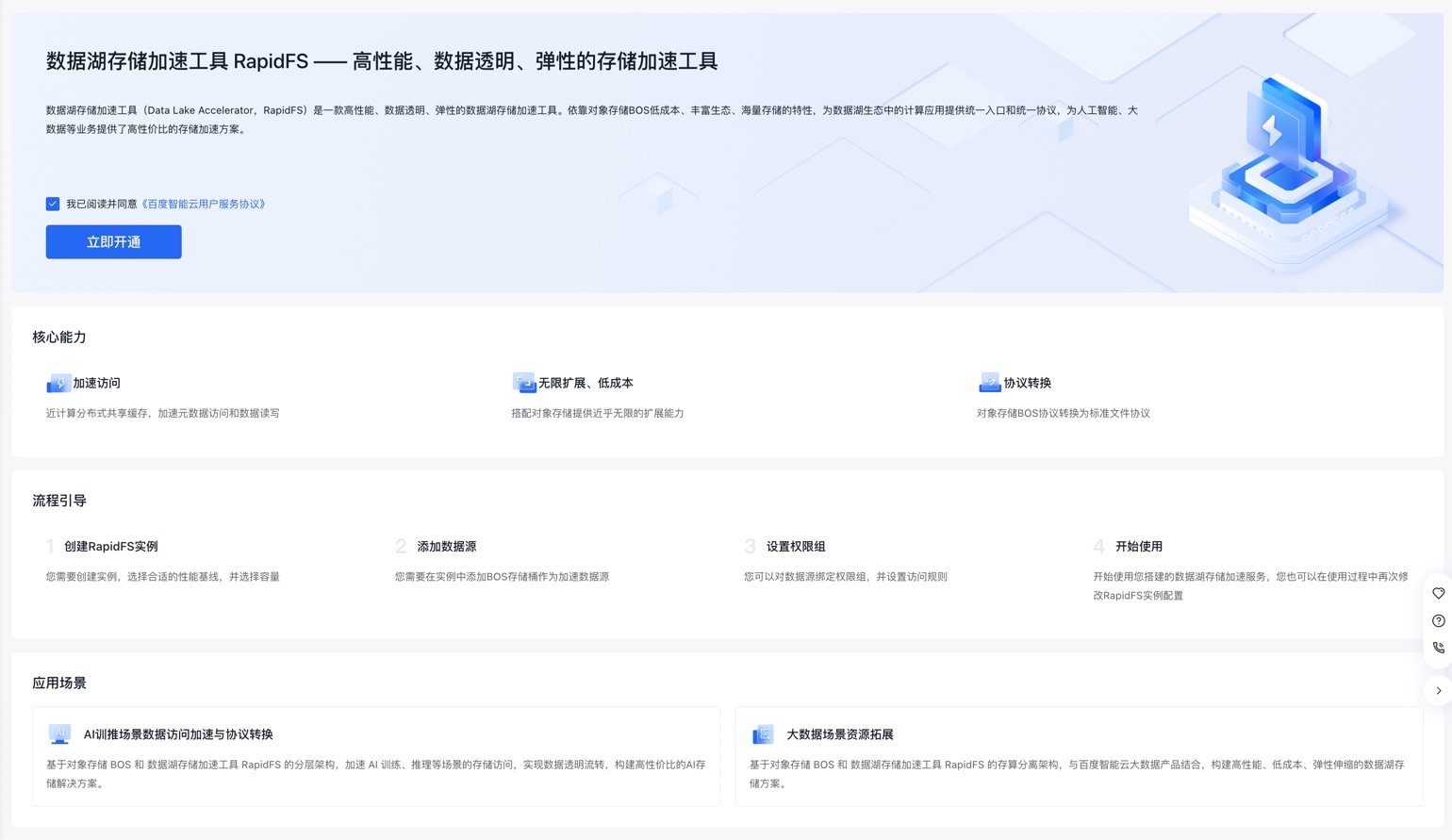
Task: Click the 开始使用您搭建的数据湖存储加速服务 description
Action: coord(1251,585)
